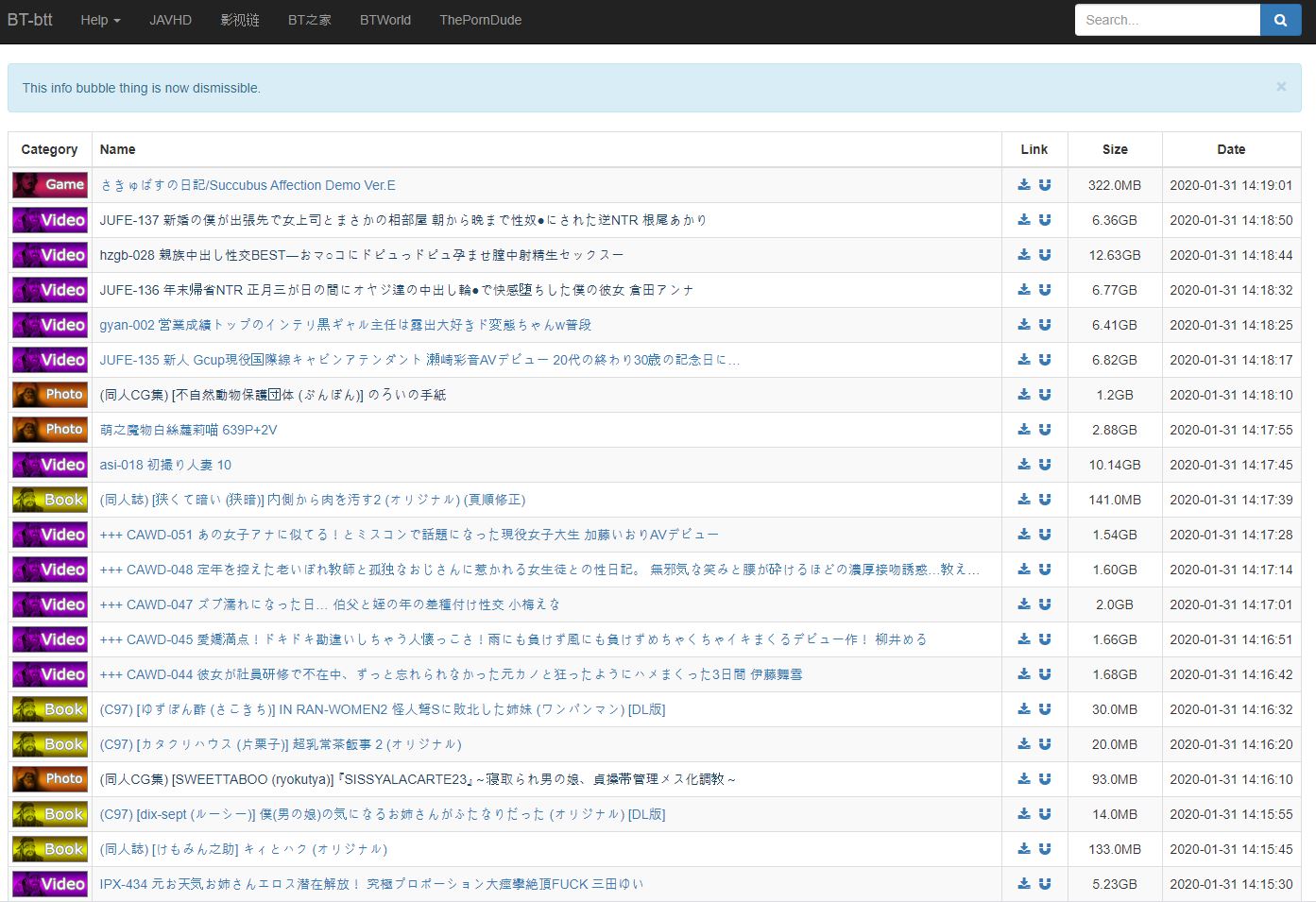
Task: Dismiss the info bubble alert
Action: pos(1281,87)
